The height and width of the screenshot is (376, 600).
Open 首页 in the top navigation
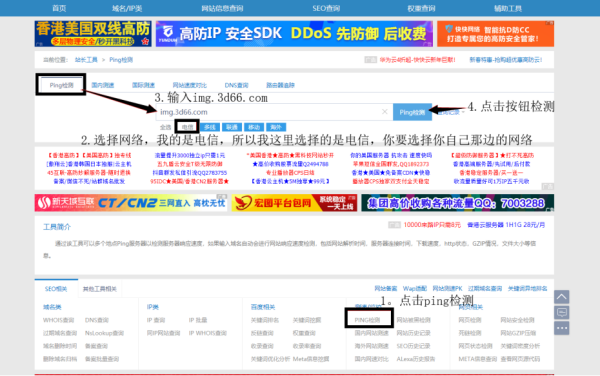[x=59, y=8]
